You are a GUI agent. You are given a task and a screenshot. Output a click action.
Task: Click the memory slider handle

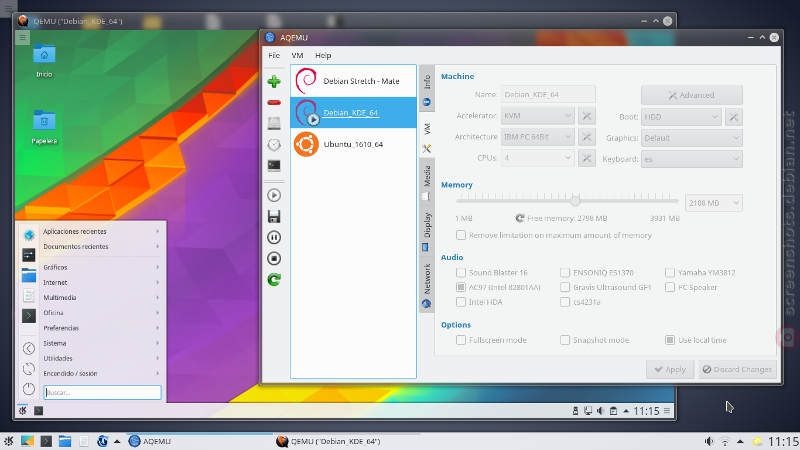coord(575,201)
